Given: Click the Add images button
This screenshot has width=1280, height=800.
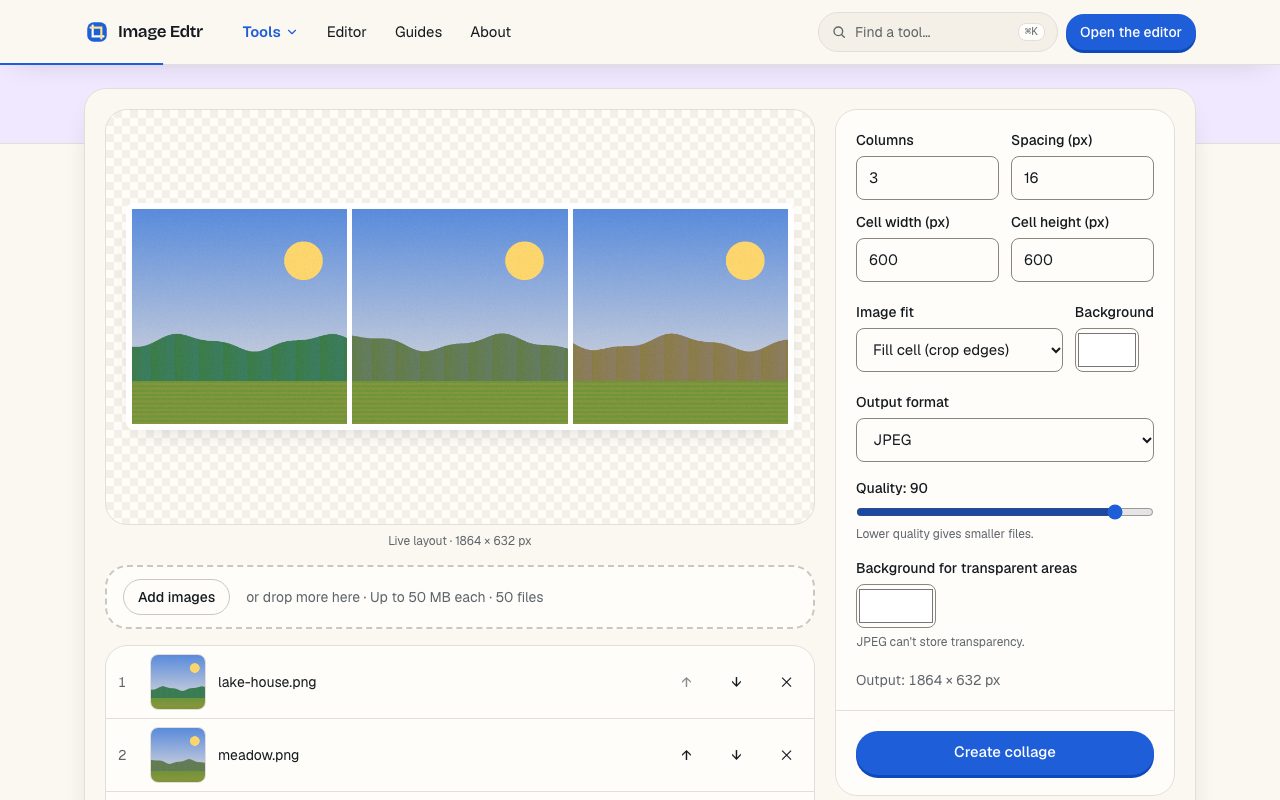Looking at the screenshot, I should coord(177,597).
